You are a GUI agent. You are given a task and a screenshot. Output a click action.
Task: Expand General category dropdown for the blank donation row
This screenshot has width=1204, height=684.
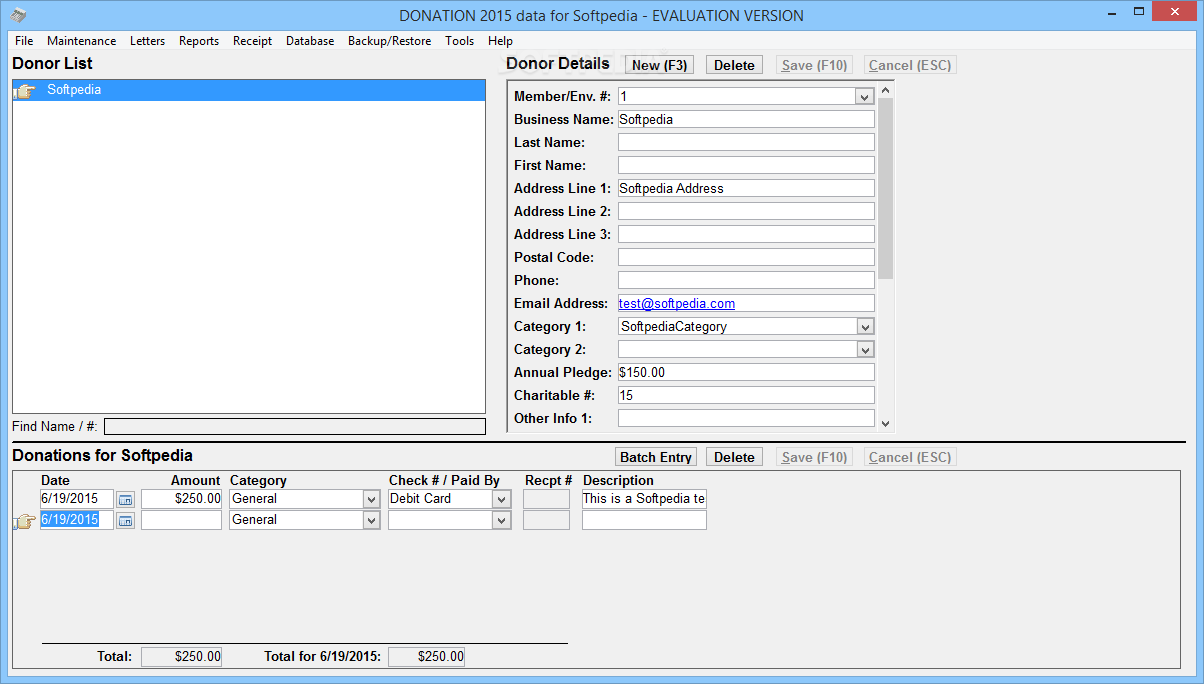371,520
